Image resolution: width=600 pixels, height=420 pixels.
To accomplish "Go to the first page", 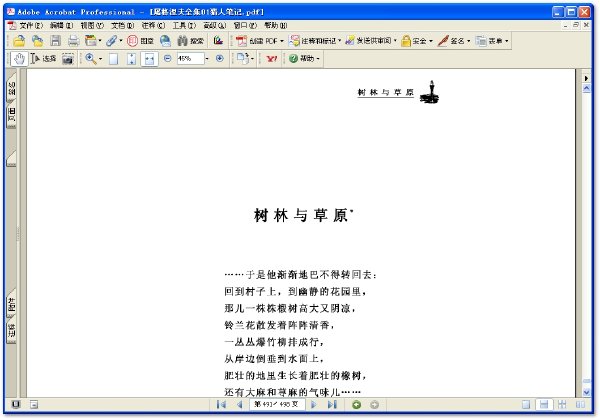I will point(221,404).
